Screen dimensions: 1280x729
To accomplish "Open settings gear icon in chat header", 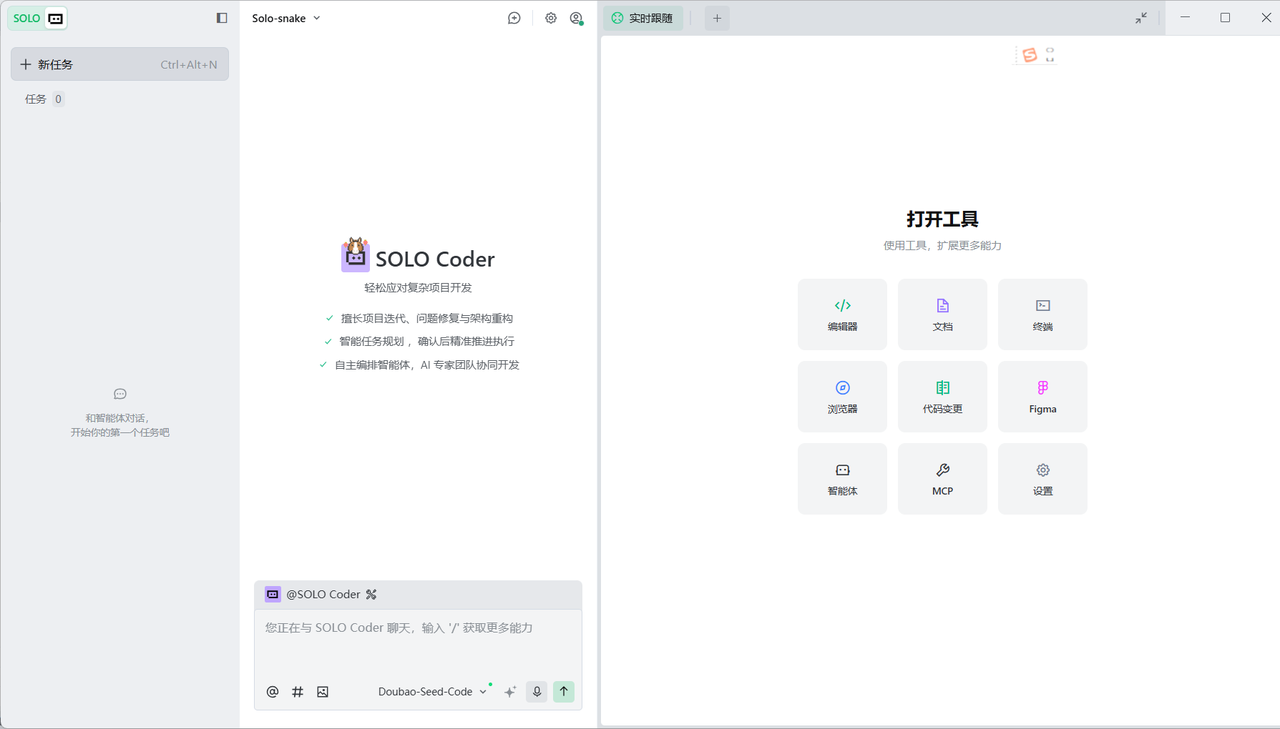I will pyautogui.click(x=550, y=18).
